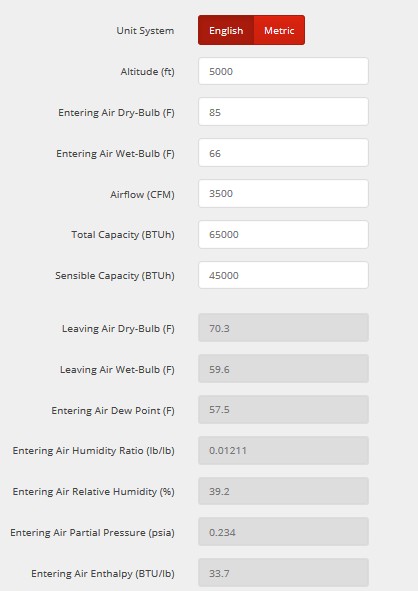The height and width of the screenshot is (591, 418).
Task: Click the Altitude (ft) label text
Action: coord(147,72)
